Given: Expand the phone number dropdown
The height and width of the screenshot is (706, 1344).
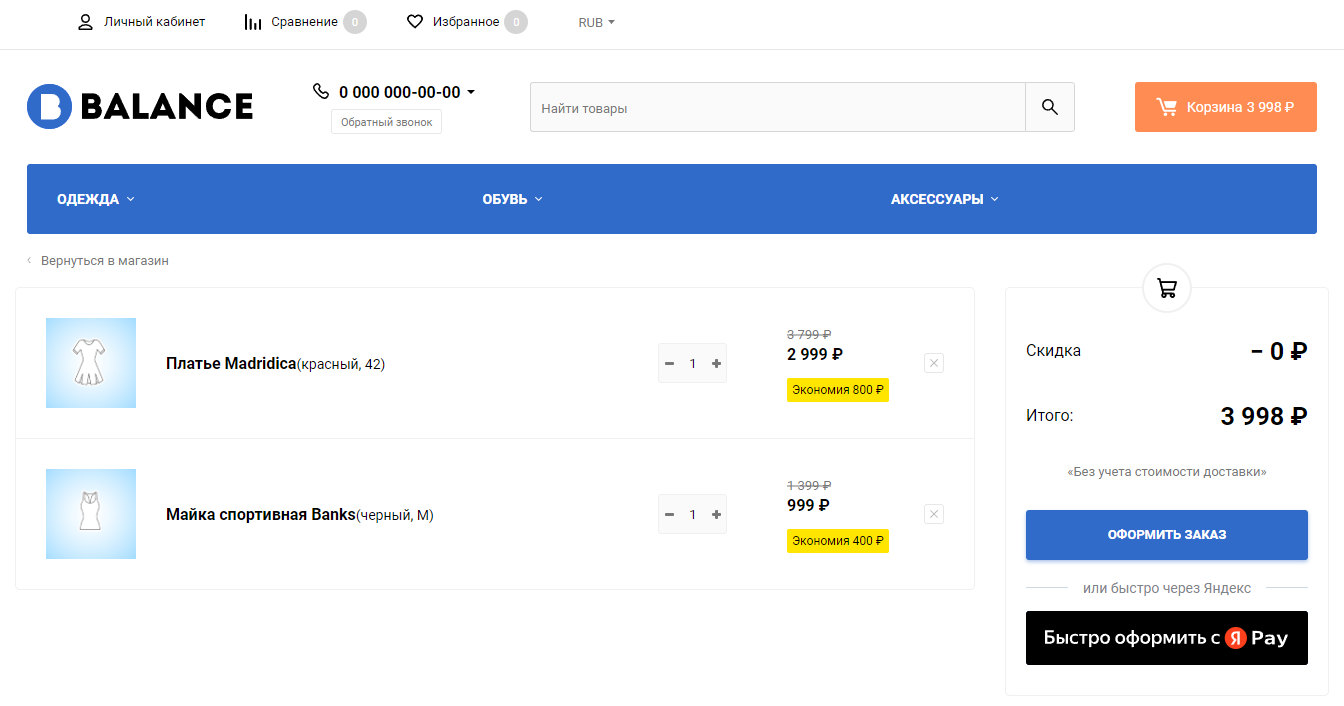Looking at the screenshot, I should (471, 92).
